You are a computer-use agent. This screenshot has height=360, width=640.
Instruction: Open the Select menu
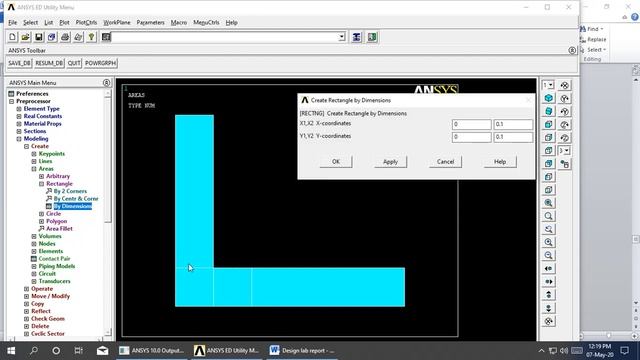tap(30, 22)
